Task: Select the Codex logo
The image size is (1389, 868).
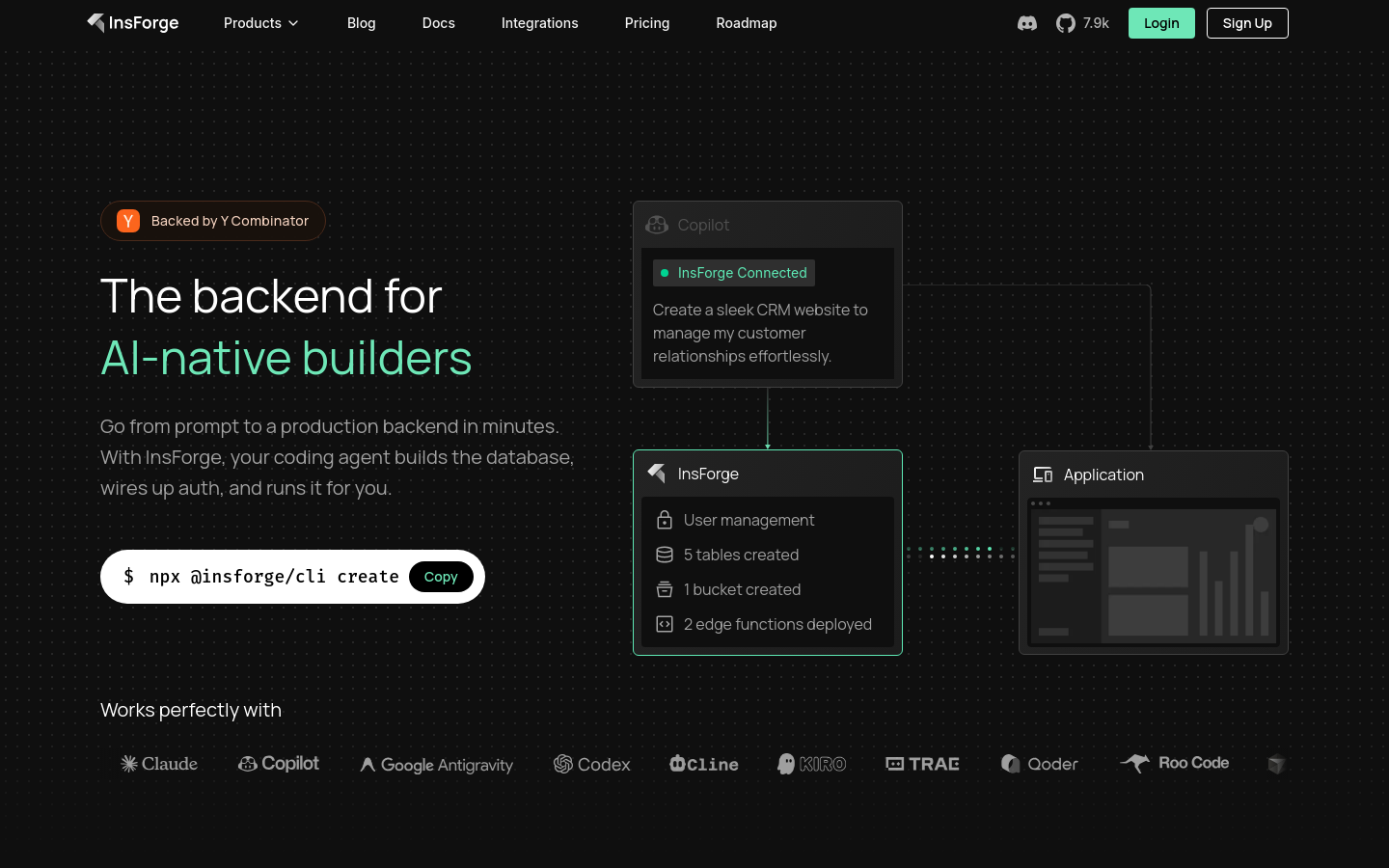Action: pyautogui.click(x=591, y=764)
